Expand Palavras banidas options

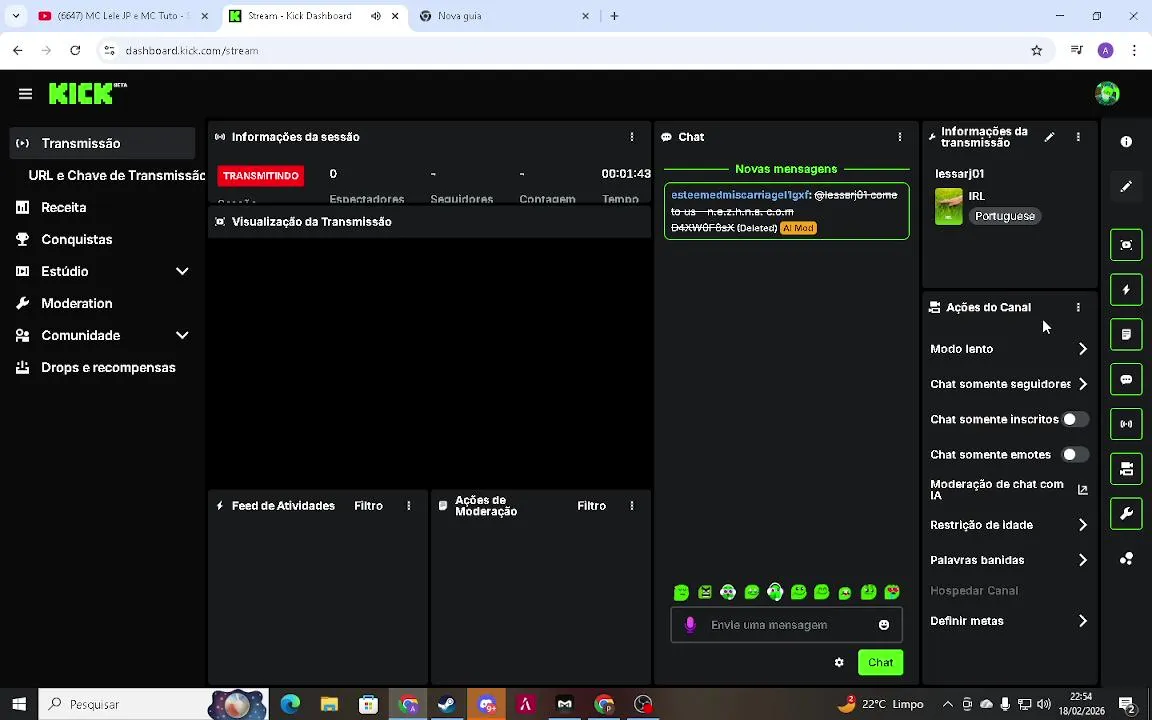tap(1082, 560)
